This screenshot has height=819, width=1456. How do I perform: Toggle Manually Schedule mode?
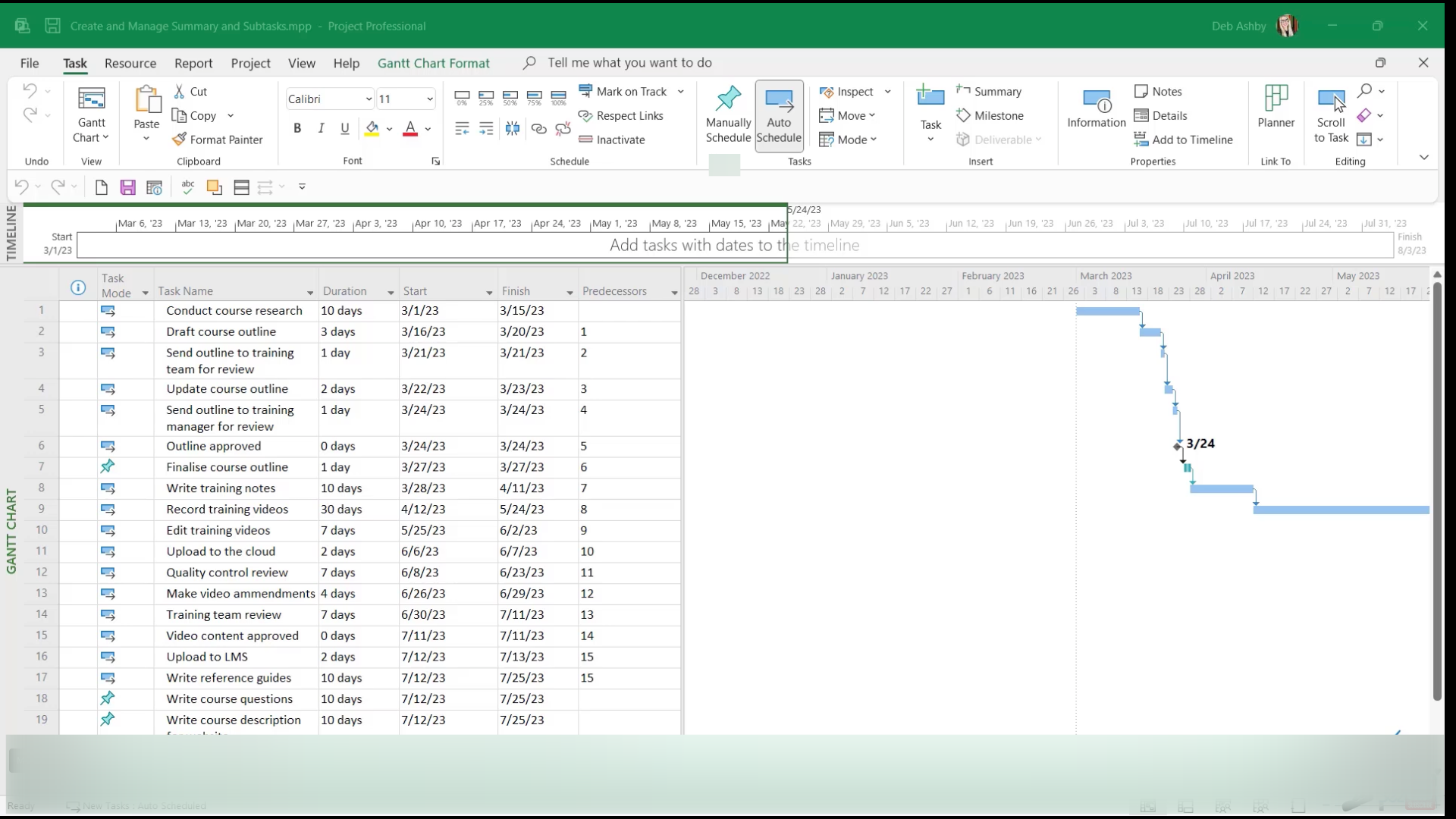[x=728, y=114]
